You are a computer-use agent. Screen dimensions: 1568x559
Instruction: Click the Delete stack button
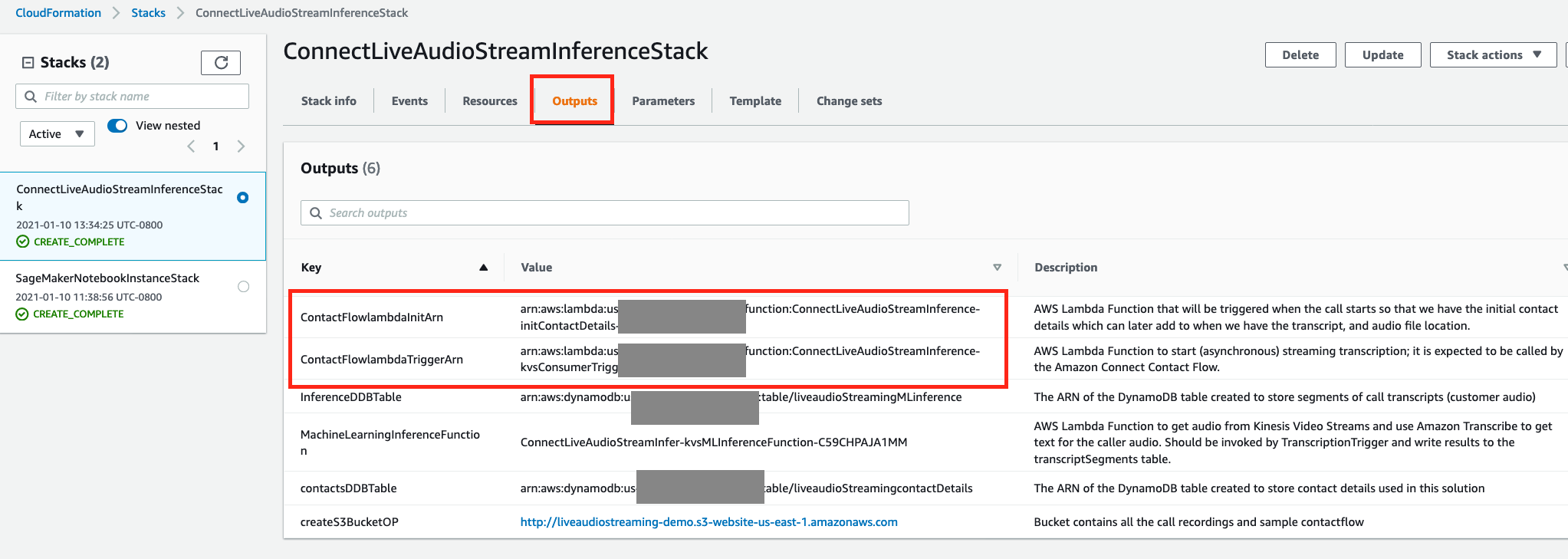click(x=1300, y=55)
